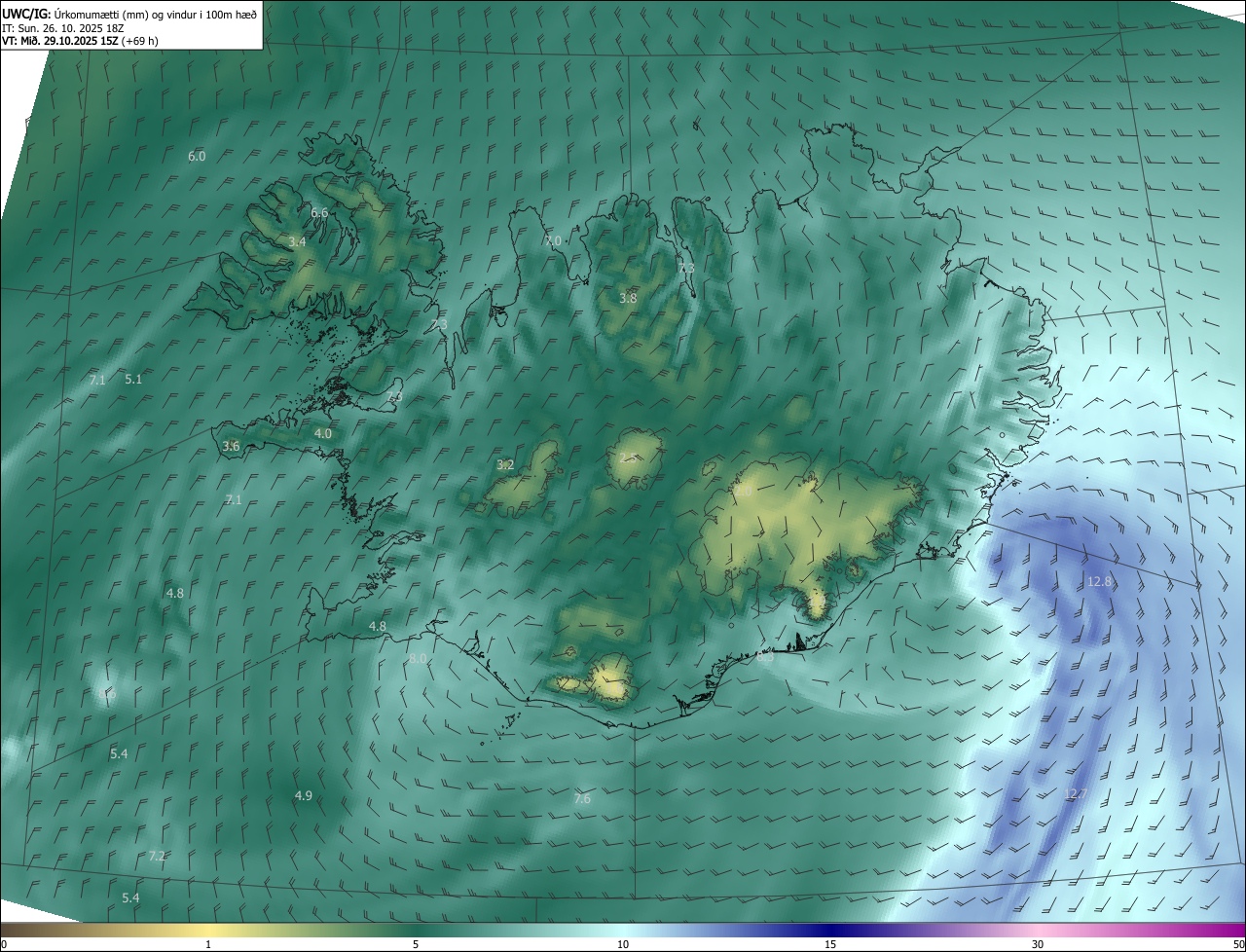Click the 8.0 value near the southwest coast
The height and width of the screenshot is (952, 1246).
tap(418, 659)
